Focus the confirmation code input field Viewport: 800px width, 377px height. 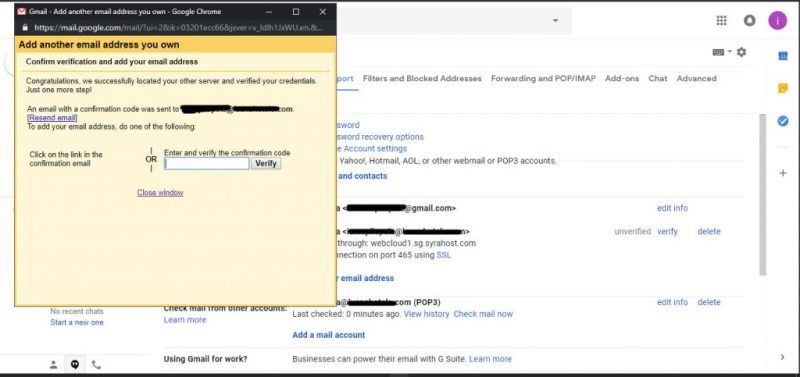coord(207,163)
